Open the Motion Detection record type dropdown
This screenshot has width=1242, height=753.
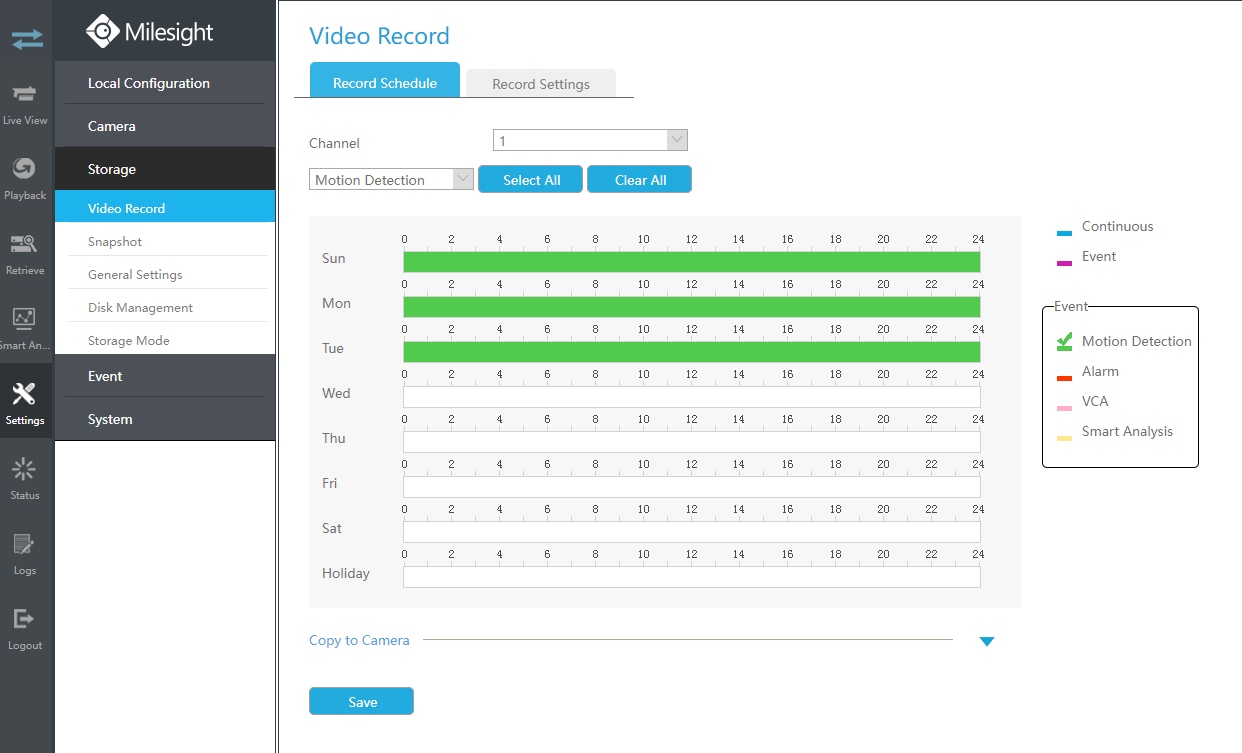[x=392, y=179]
